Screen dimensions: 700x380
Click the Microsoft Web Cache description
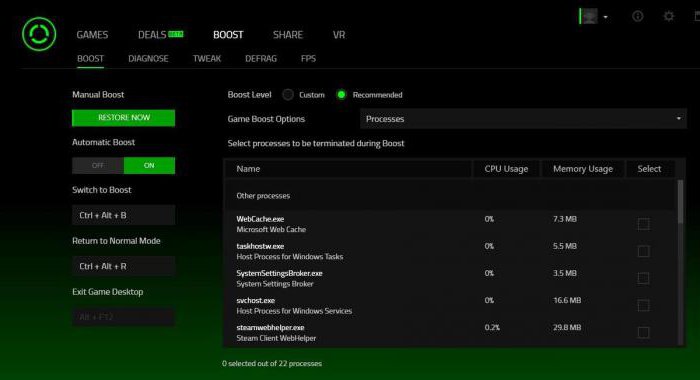pos(271,230)
